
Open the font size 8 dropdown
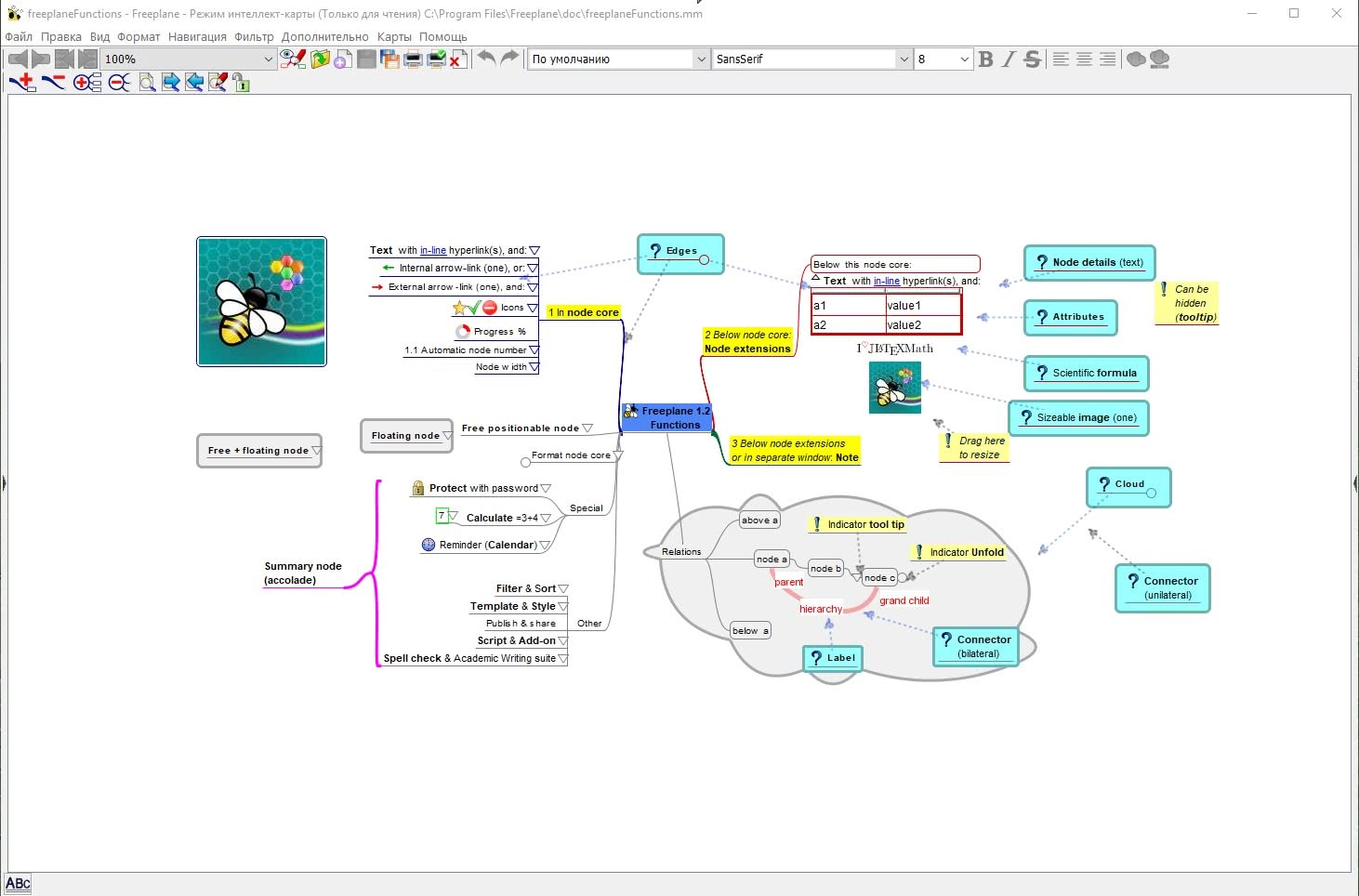point(964,59)
